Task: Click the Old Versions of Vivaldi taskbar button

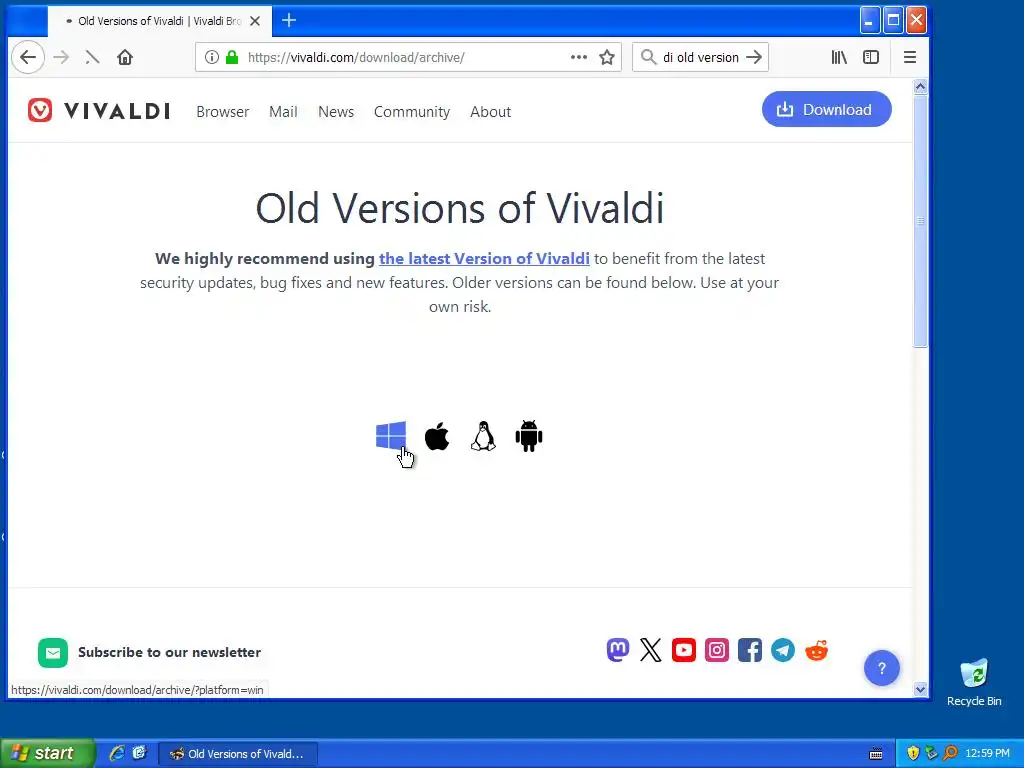Action: click(238, 754)
